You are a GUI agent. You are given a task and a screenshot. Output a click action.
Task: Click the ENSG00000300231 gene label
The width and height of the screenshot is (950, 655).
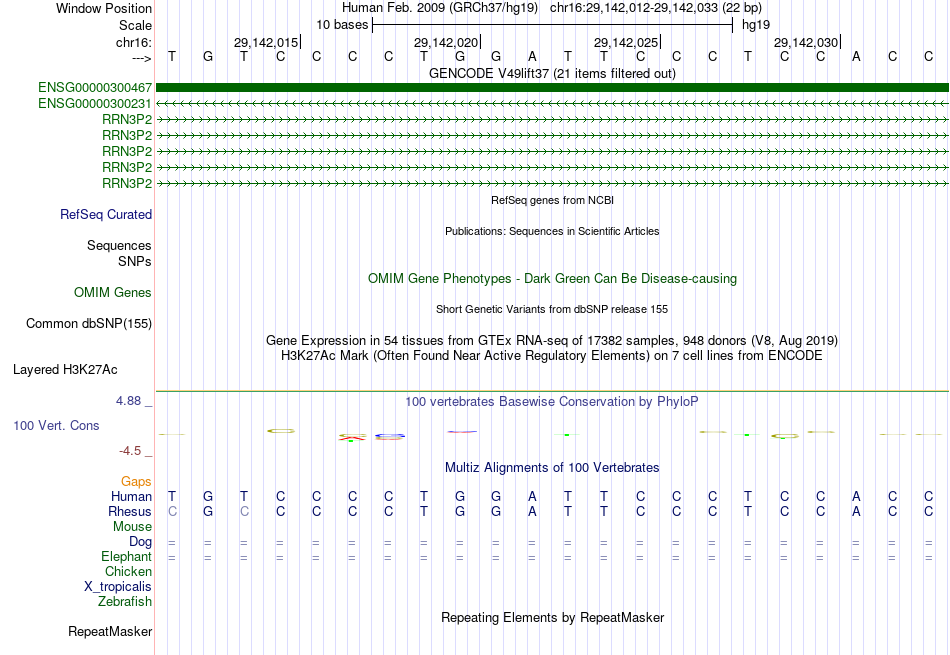(95, 104)
